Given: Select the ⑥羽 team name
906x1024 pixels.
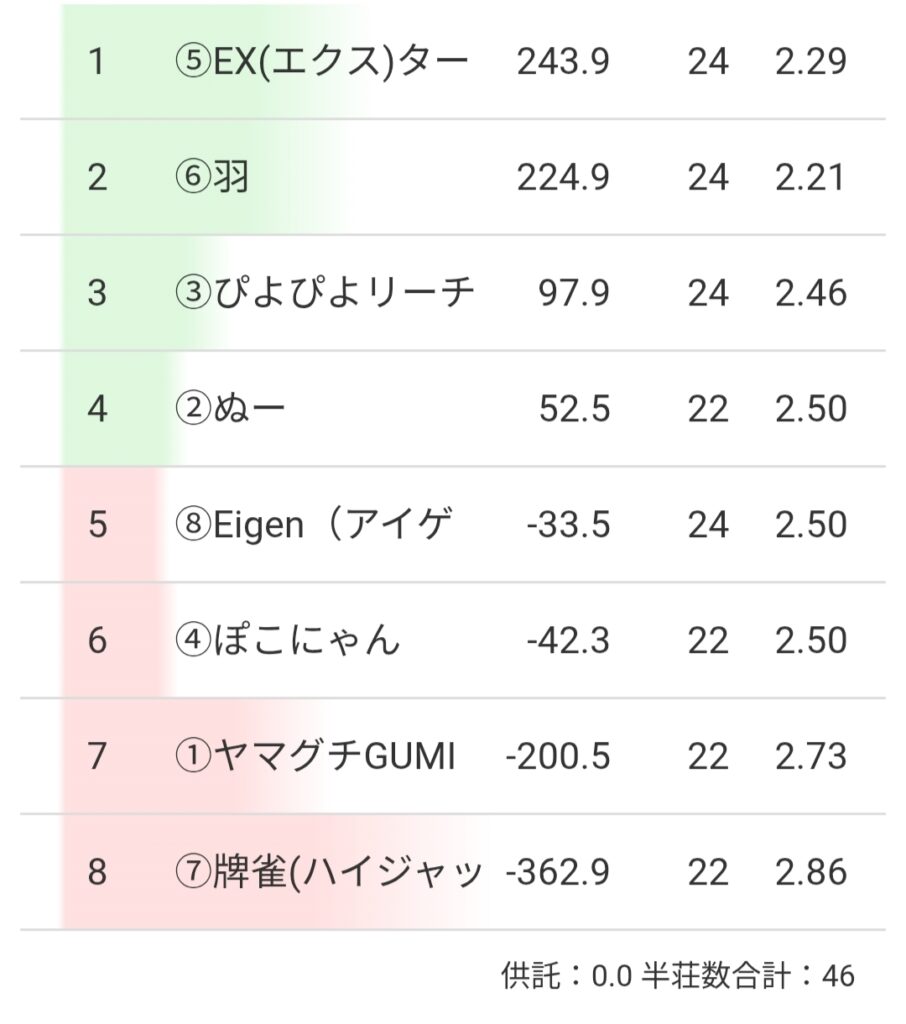Looking at the screenshot, I should tap(211, 178).
